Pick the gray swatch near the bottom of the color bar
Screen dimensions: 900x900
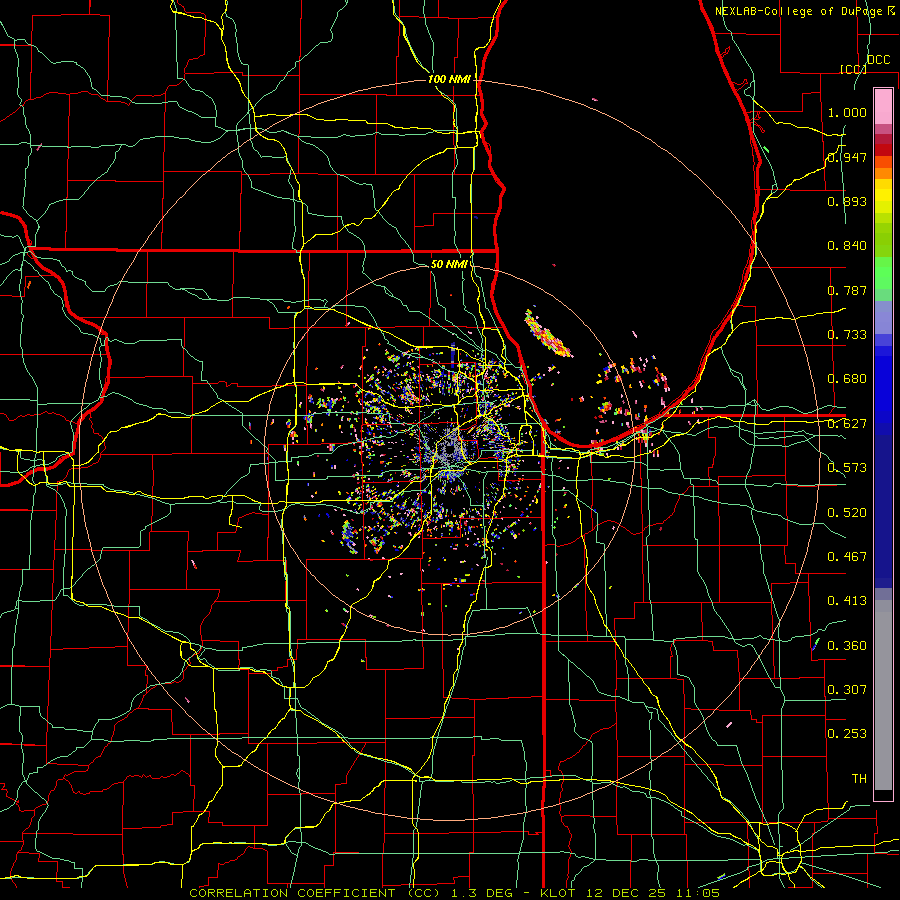click(883, 695)
